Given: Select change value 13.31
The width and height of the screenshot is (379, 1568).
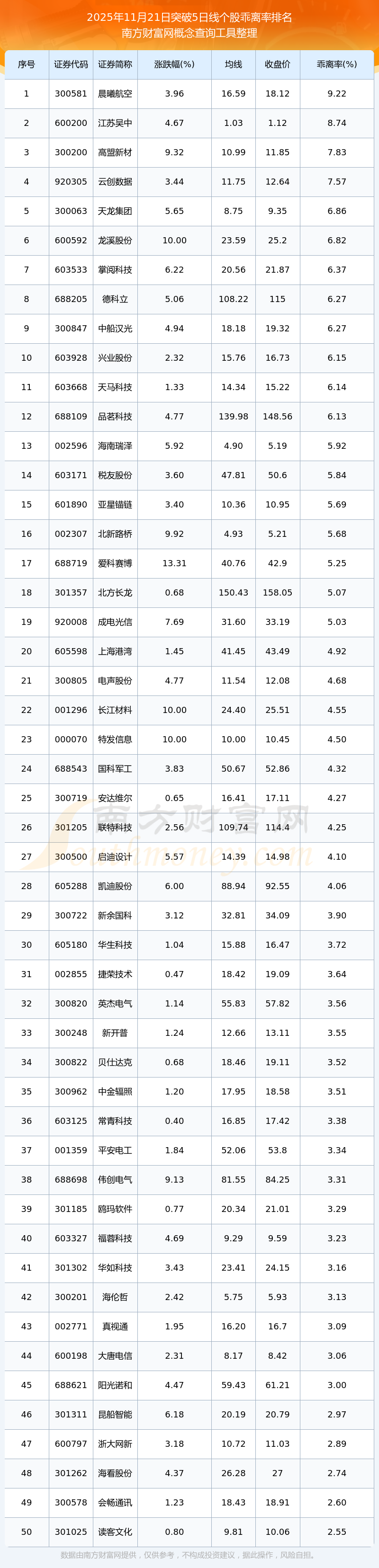Looking at the screenshot, I should pos(174,564).
